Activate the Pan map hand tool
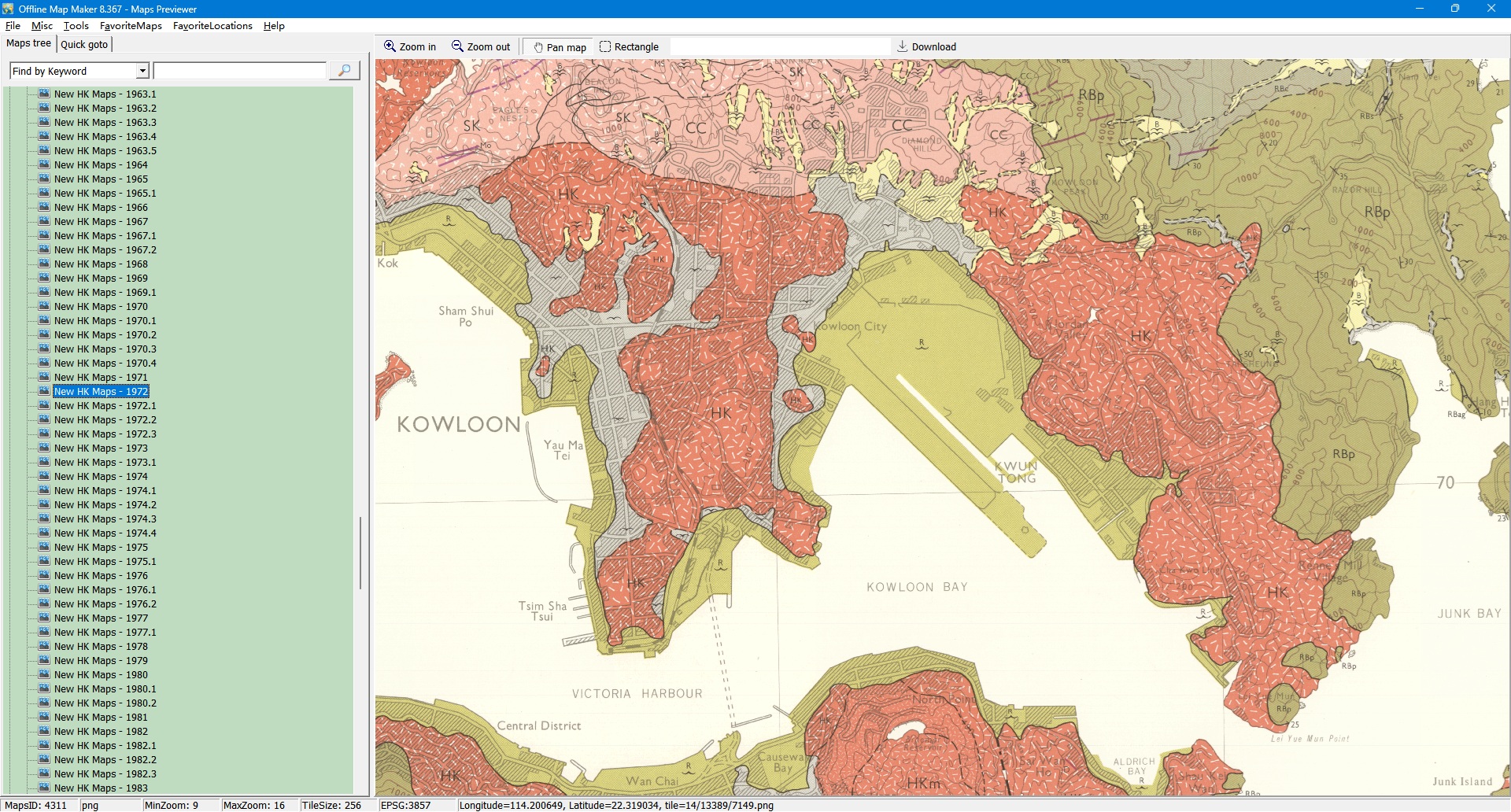Image resolution: width=1511 pixels, height=812 pixels. [539, 47]
